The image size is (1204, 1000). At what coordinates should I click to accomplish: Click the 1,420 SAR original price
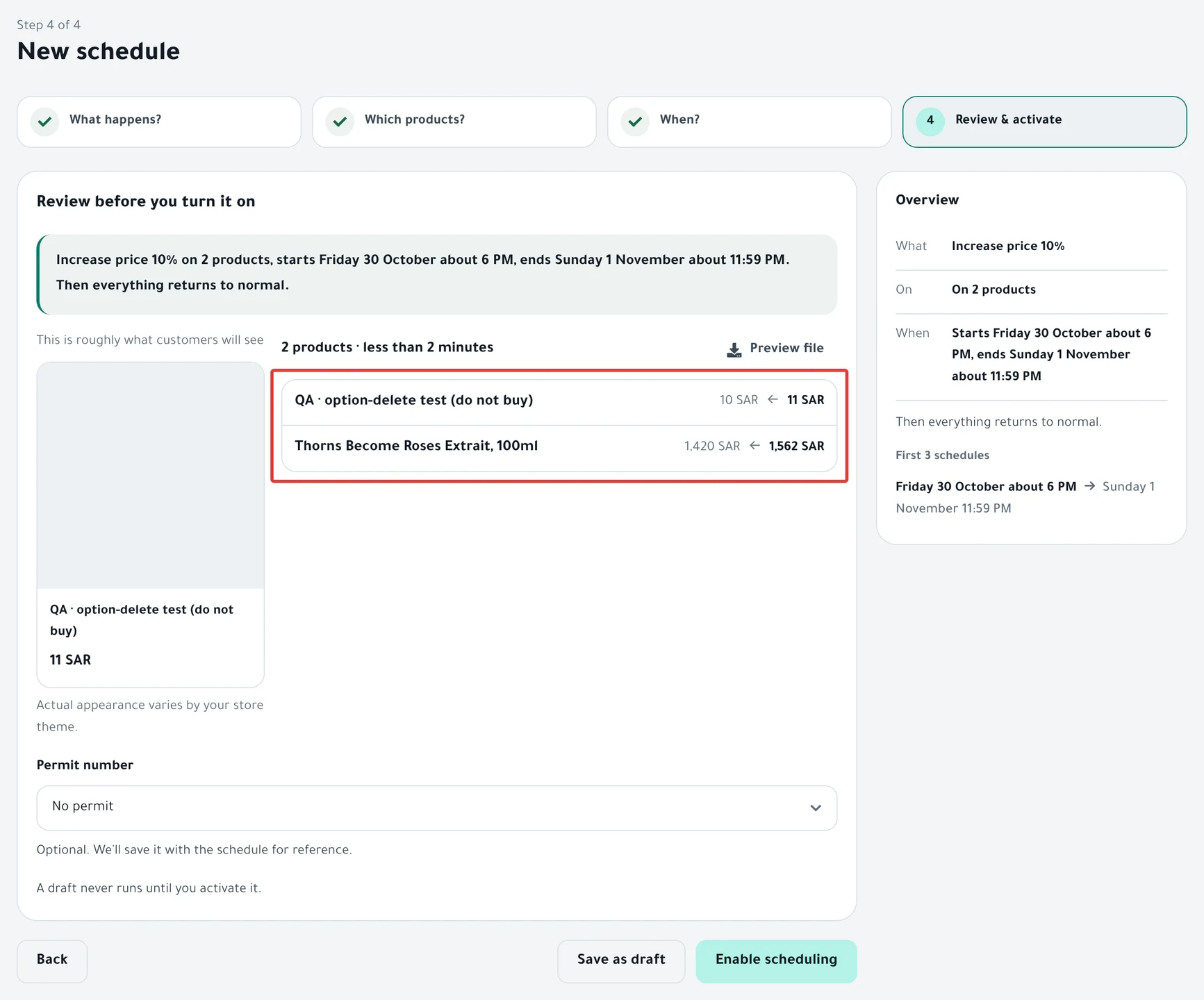(x=712, y=446)
